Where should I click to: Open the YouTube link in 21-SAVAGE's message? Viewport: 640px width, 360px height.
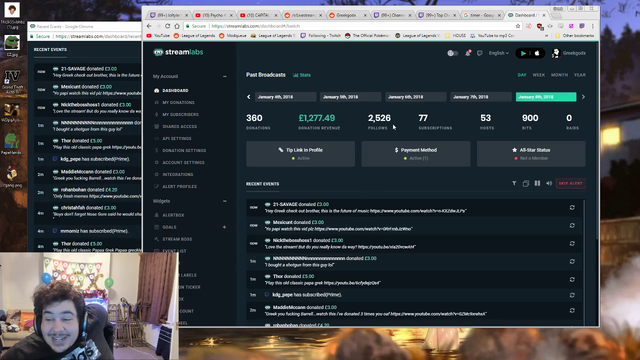coord(418,211)
